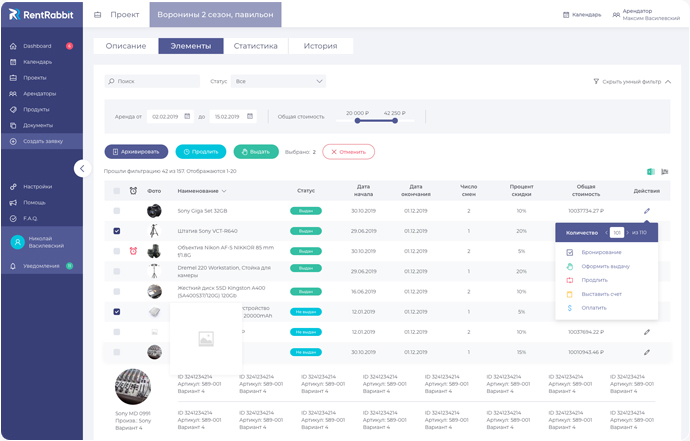Open column settings icon next to Excel export

(664, 171)
